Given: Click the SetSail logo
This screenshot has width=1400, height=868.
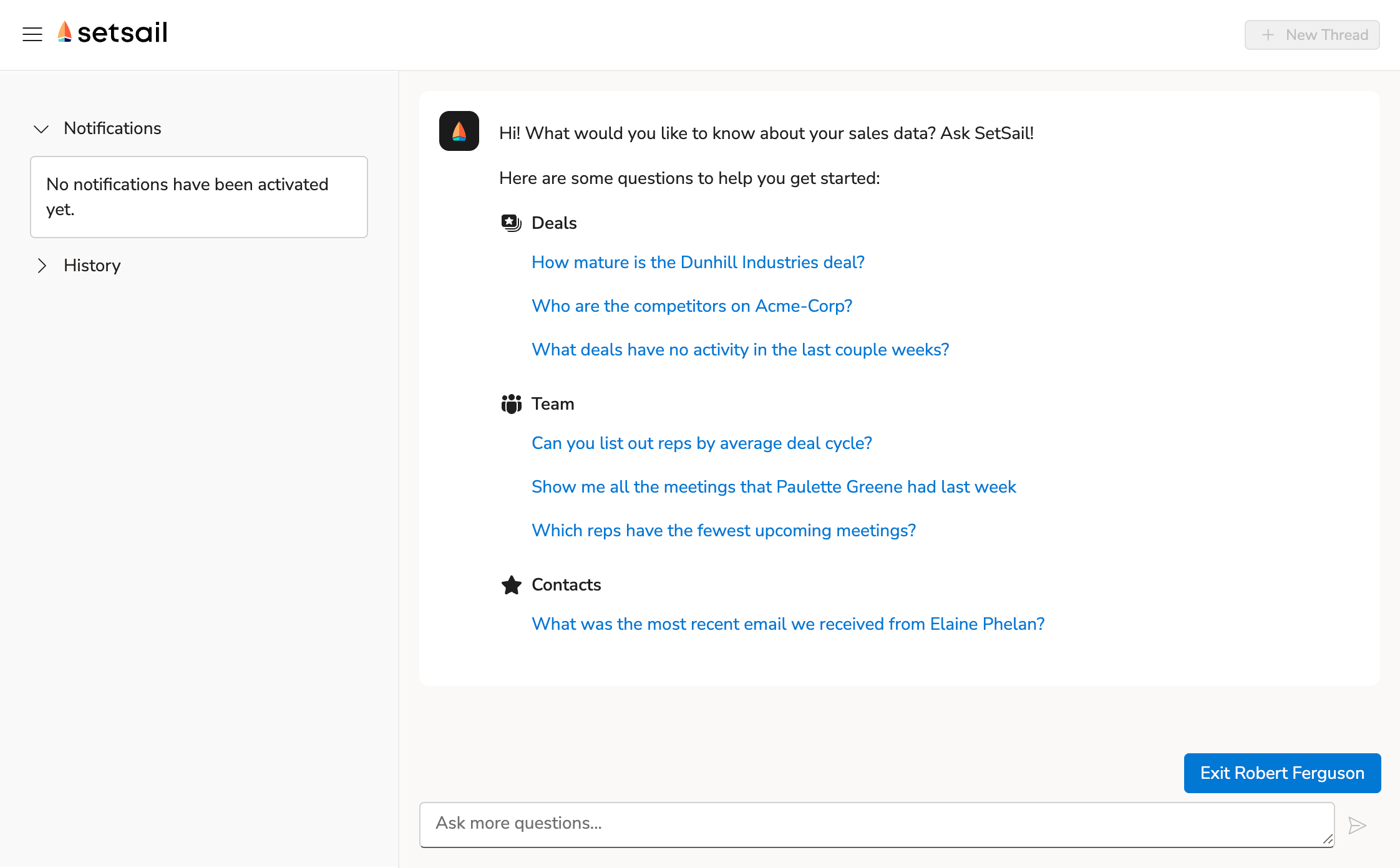Looking at the screenshot, I should (112, 32).
